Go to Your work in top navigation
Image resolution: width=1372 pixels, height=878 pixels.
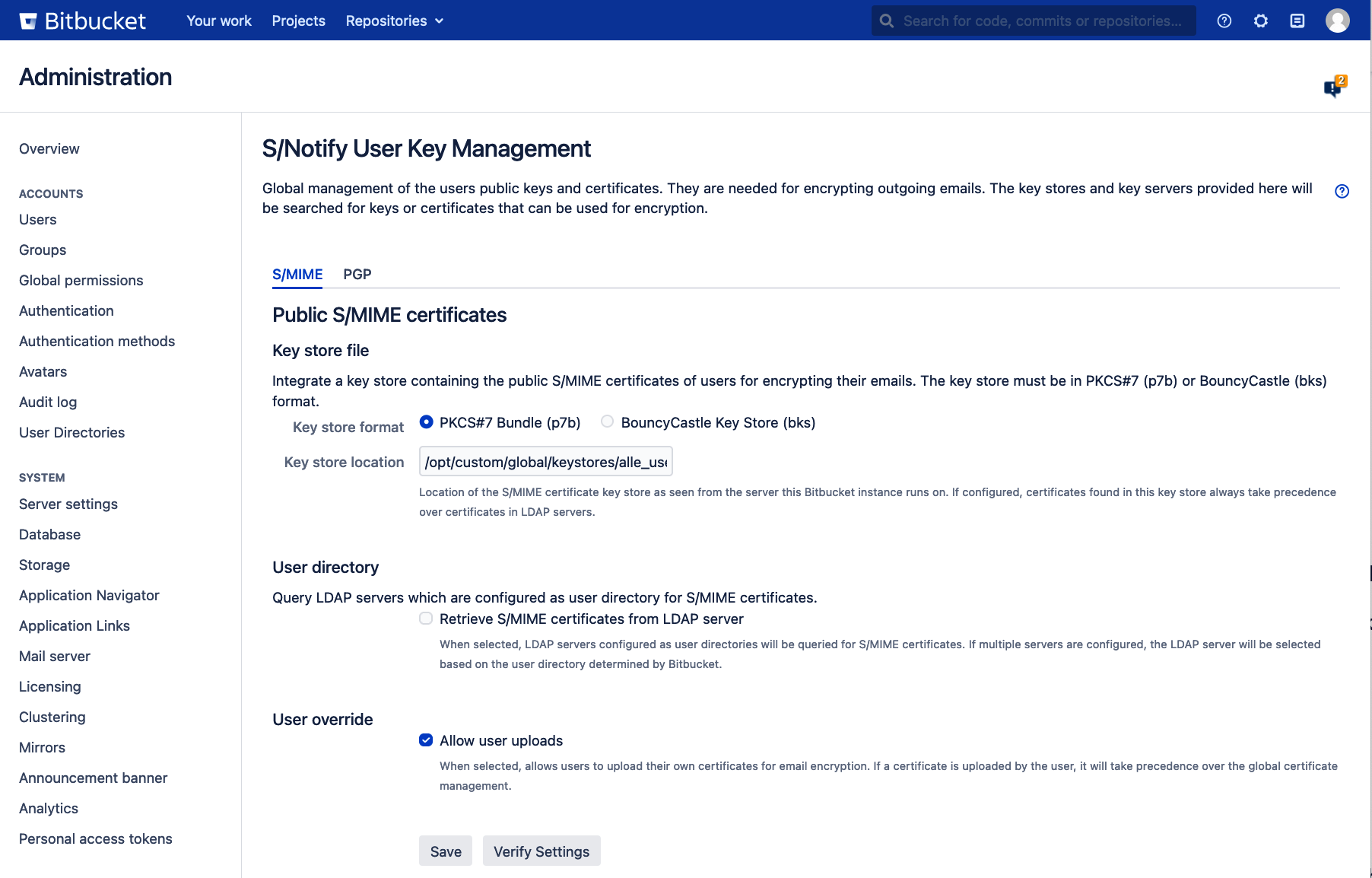pyautogui.click(x=219, y=21)
